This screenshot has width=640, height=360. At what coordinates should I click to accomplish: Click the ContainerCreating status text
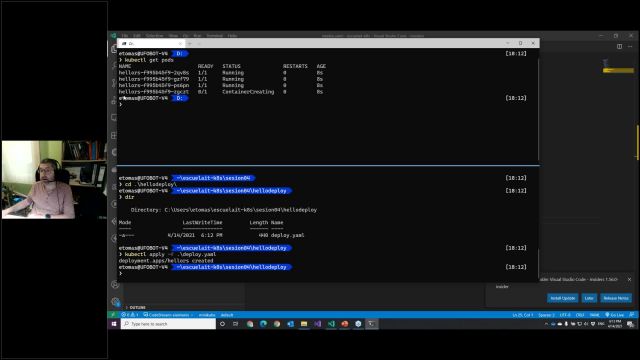(248, 92)
